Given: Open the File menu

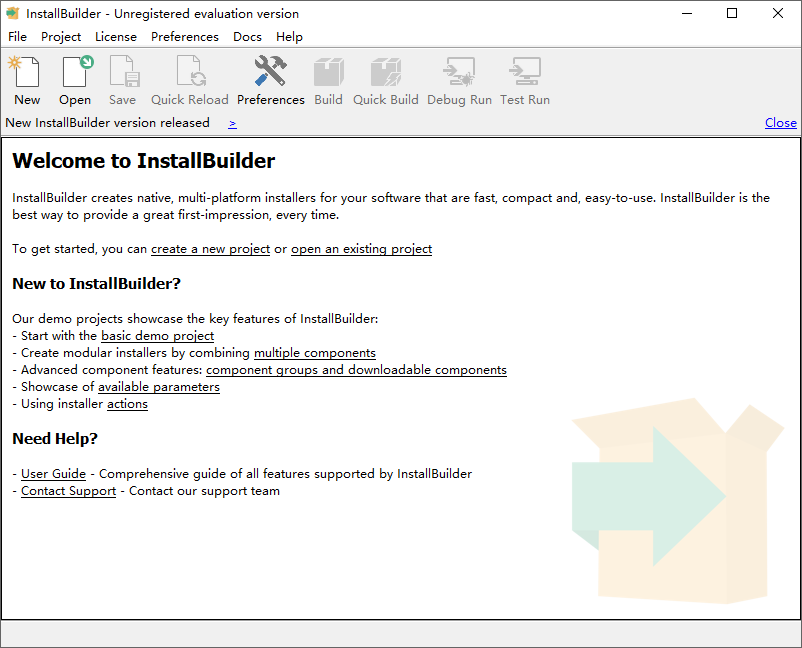Looking at the screenshot, I should 17,37.
